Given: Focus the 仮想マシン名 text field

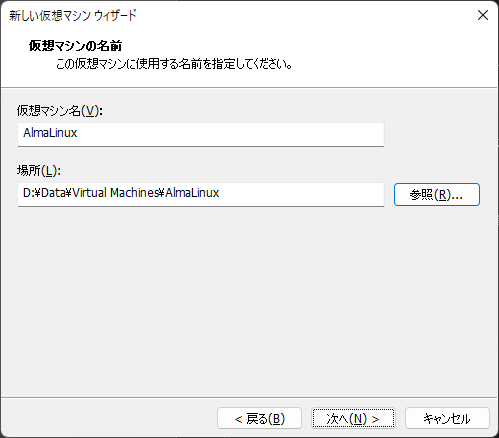Looking at the screenshot, I should (x=201, y=134).
